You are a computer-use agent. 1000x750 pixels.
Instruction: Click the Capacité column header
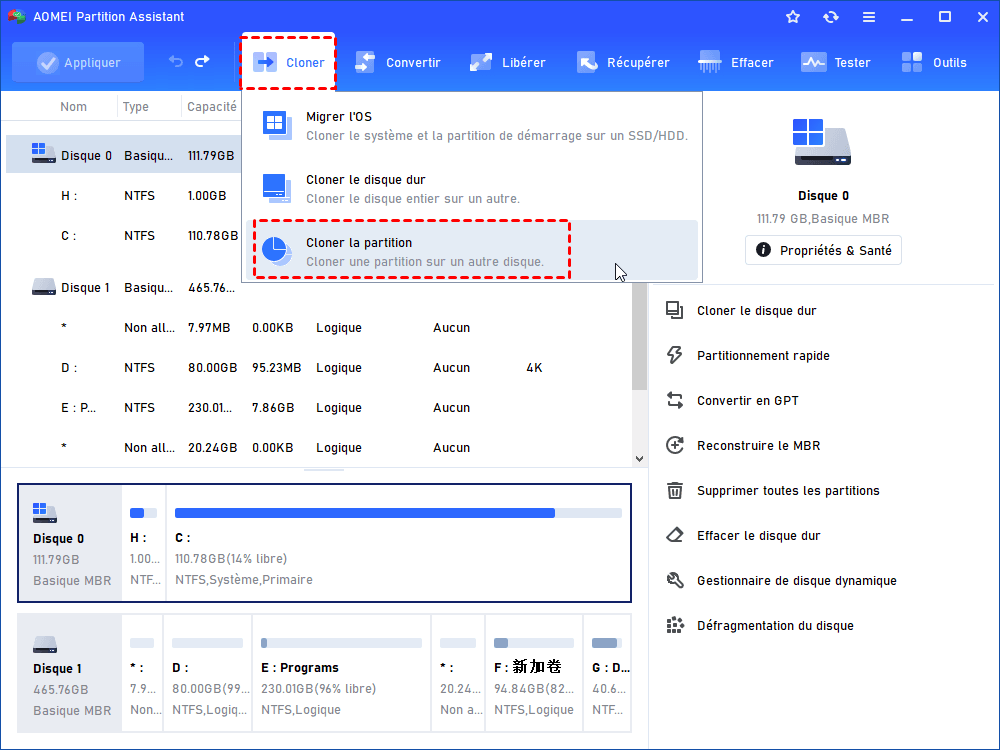click(211, 107)
